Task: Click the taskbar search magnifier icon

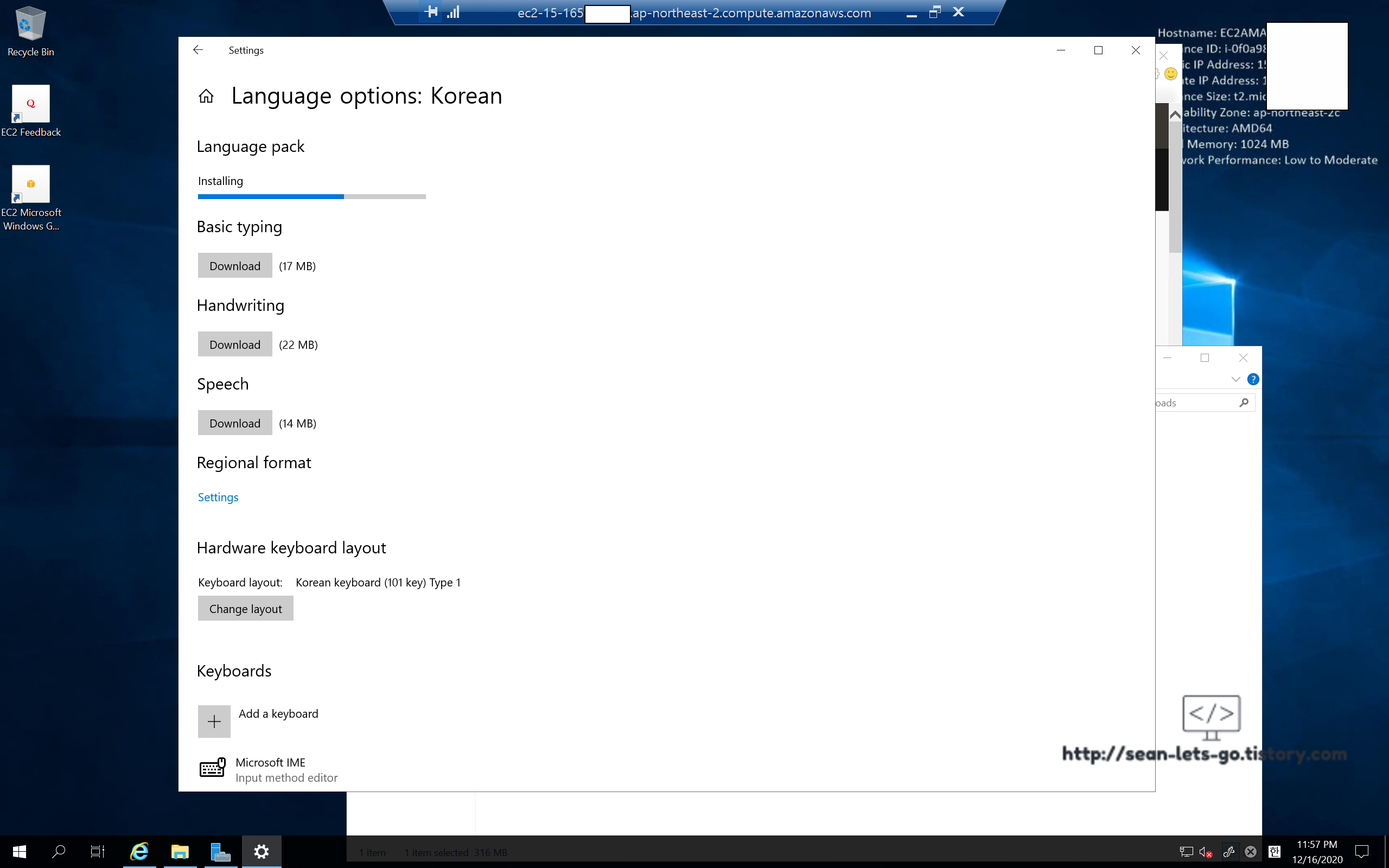Action: (58, 851)
